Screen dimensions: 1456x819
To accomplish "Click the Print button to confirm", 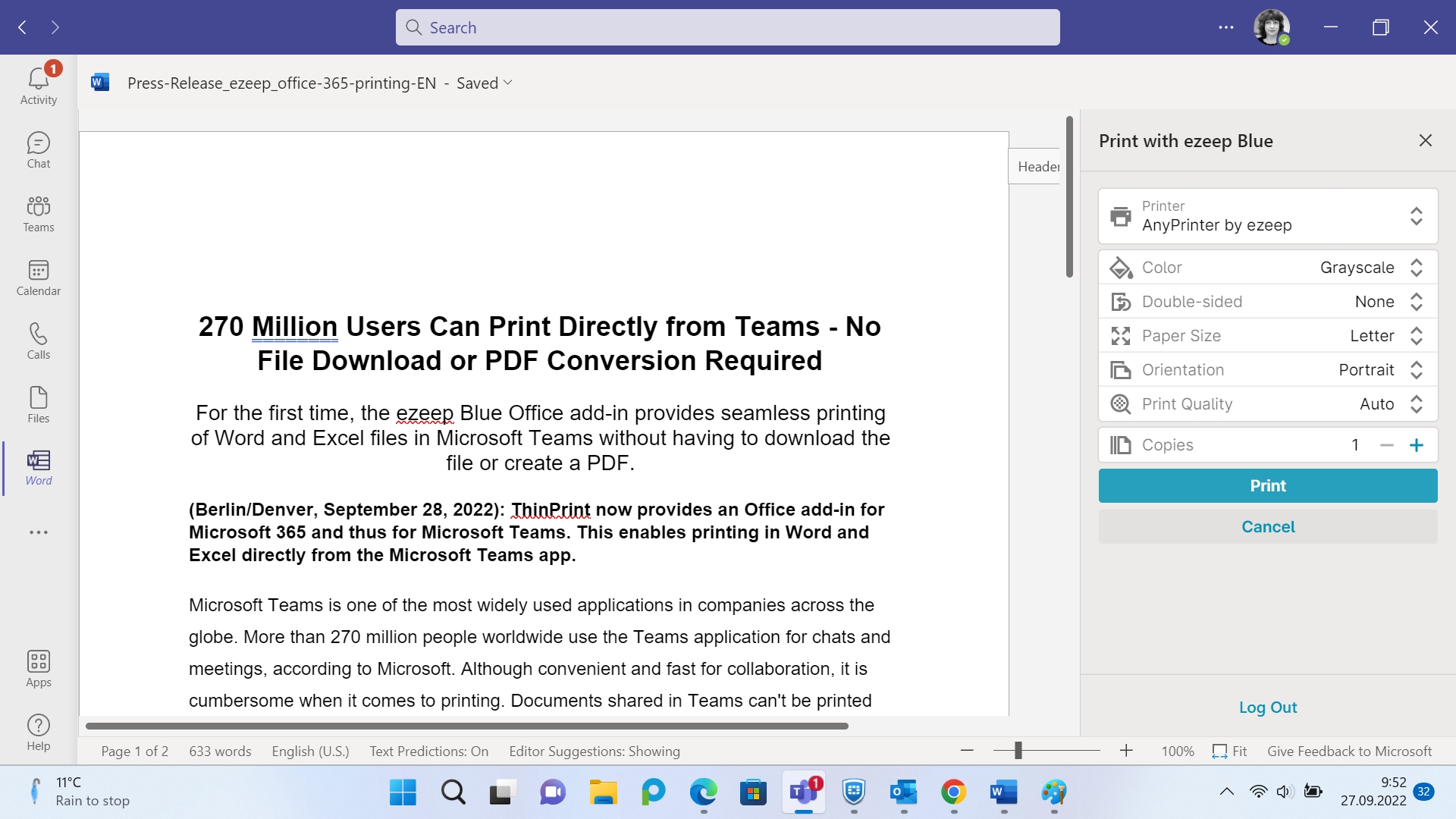I will 1268,485.
